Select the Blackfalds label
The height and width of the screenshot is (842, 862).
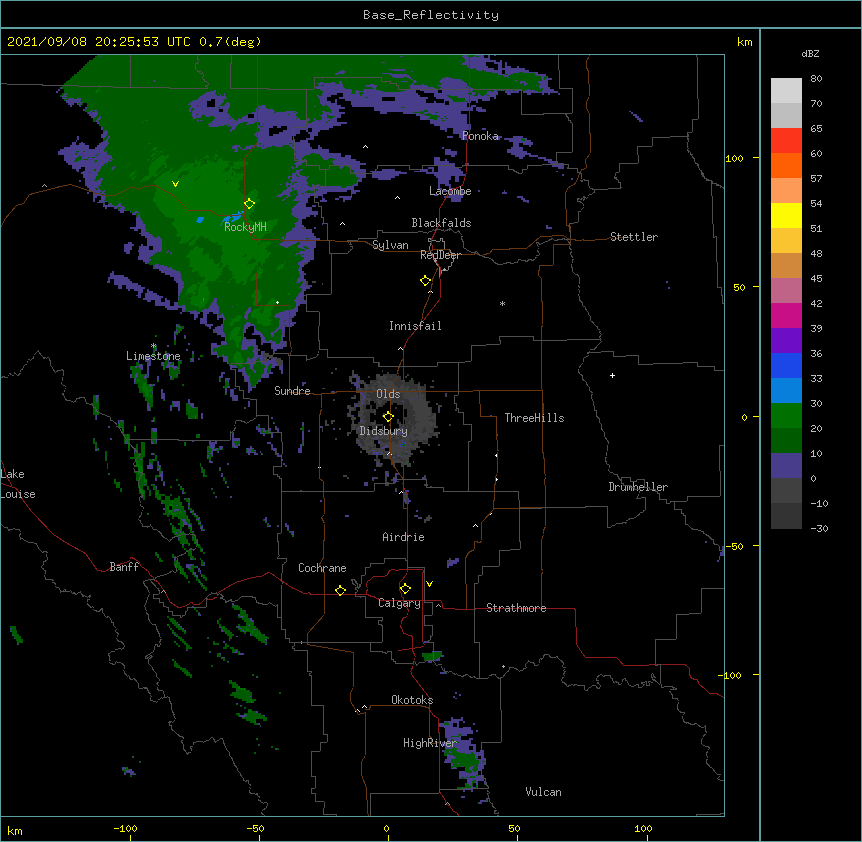click(x=441, y=223)
